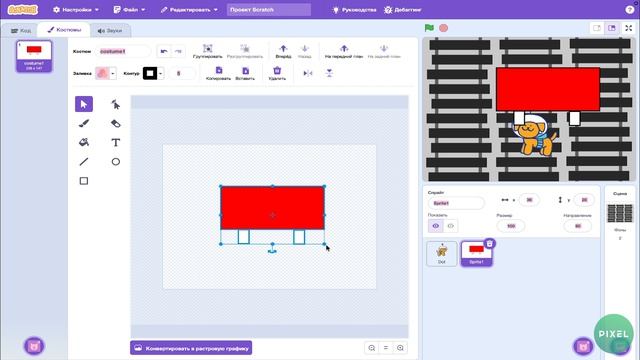Image resolution: width=640 pixels, height=360 pixels.
Task: Show the sprite with the eye button
Action: (x=436, y=226)
